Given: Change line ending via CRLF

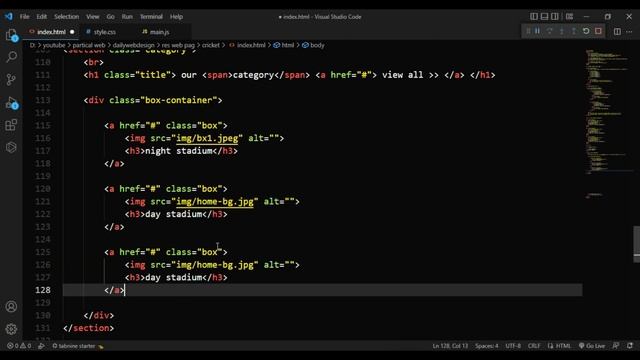Looking at the screenshot, I should [x=534, y=346].
